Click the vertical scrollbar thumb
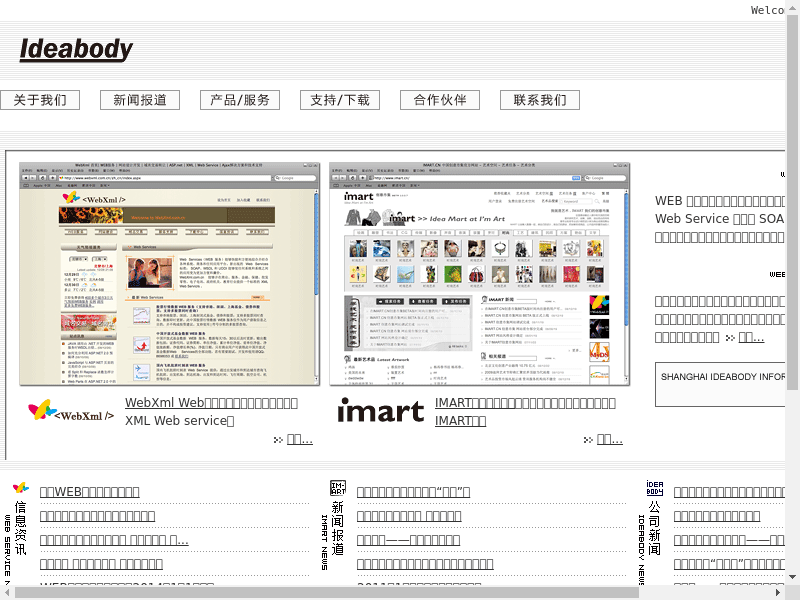800x600 pixels. click(x=792, y=203)
